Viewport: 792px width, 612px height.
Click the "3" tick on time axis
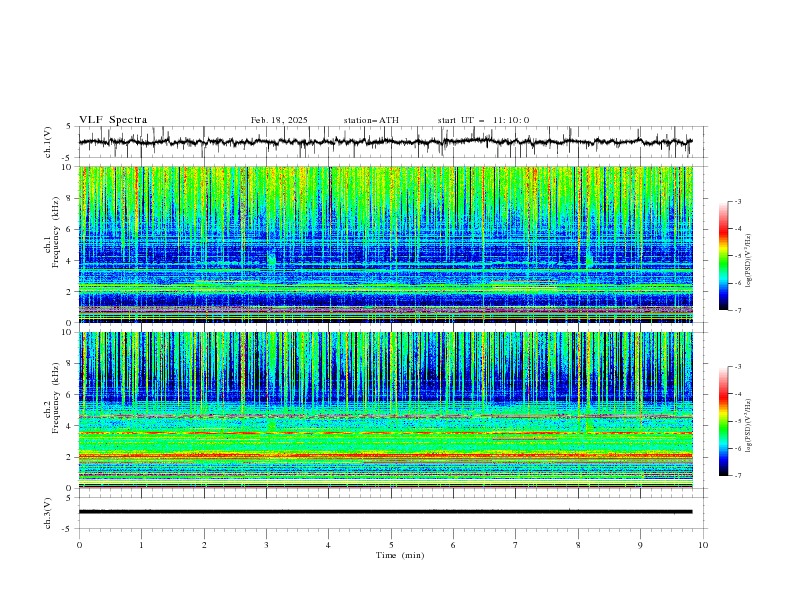tap(266, 545)
